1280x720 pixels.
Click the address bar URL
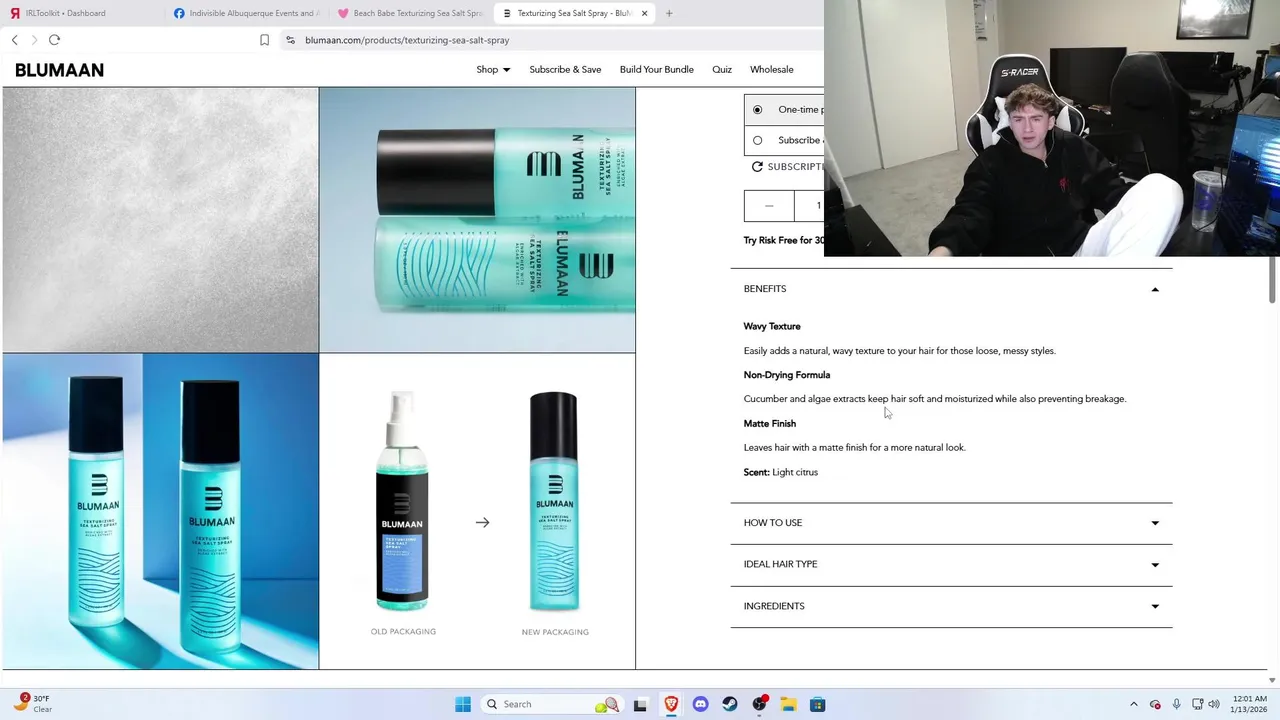(407, 40)
